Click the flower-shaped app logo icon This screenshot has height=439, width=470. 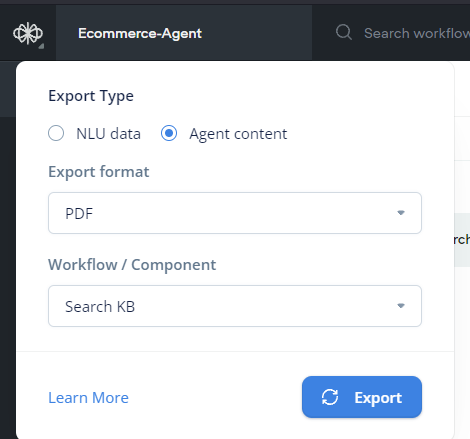[x=28, y=33]
